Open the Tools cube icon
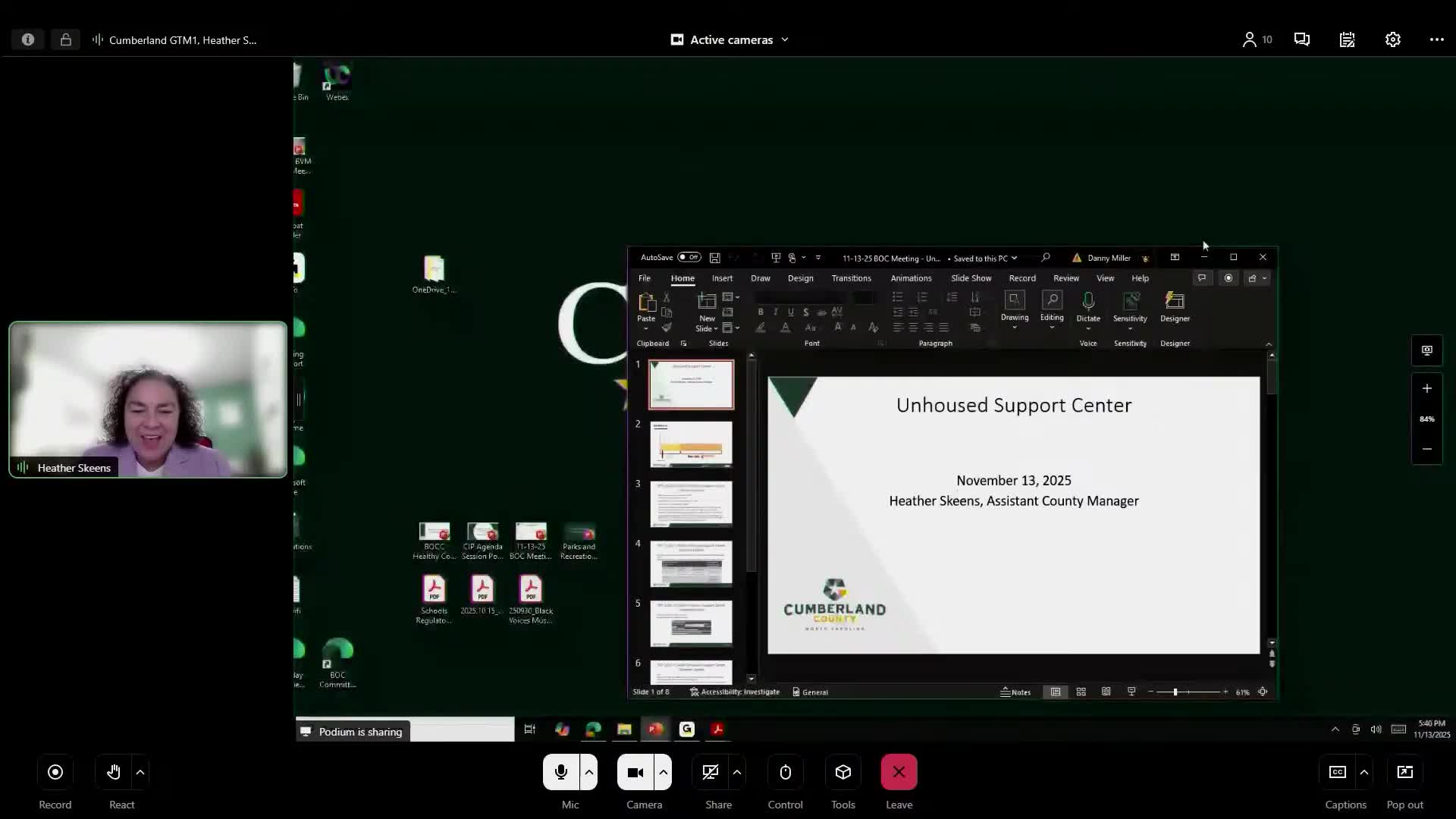 (843, 772)
